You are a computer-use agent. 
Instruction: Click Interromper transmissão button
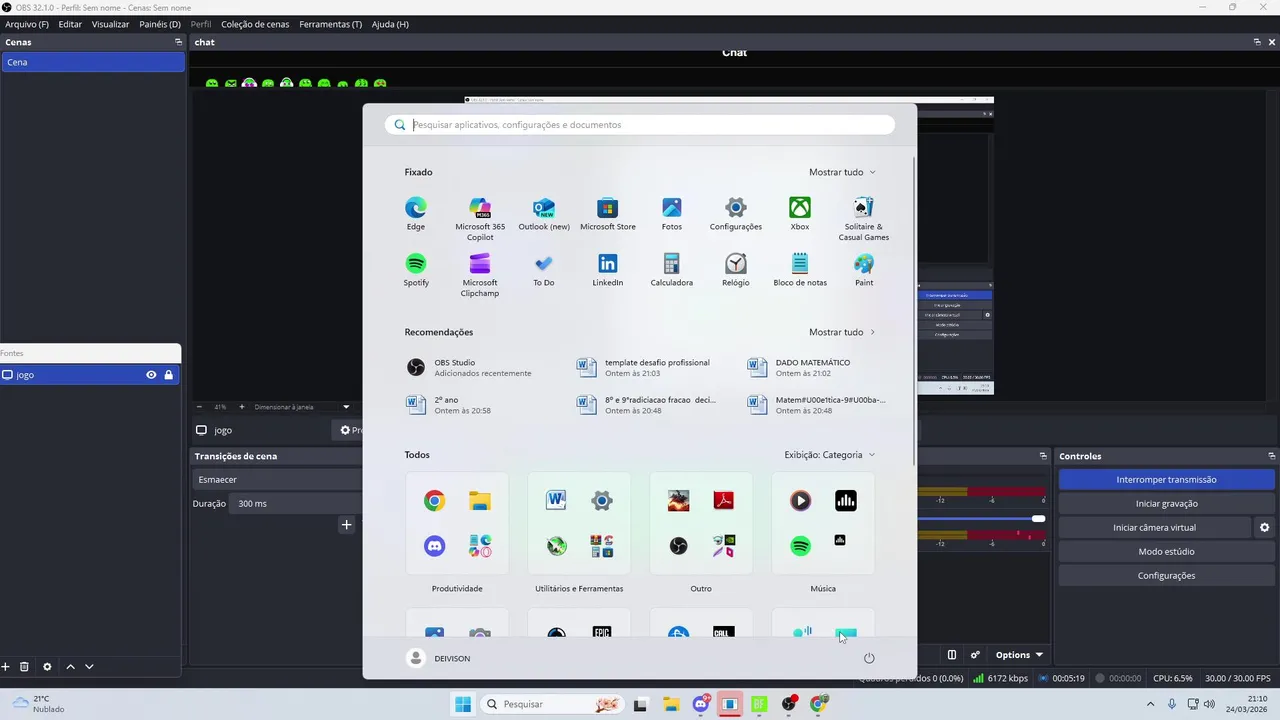[x=1166, y=480]
